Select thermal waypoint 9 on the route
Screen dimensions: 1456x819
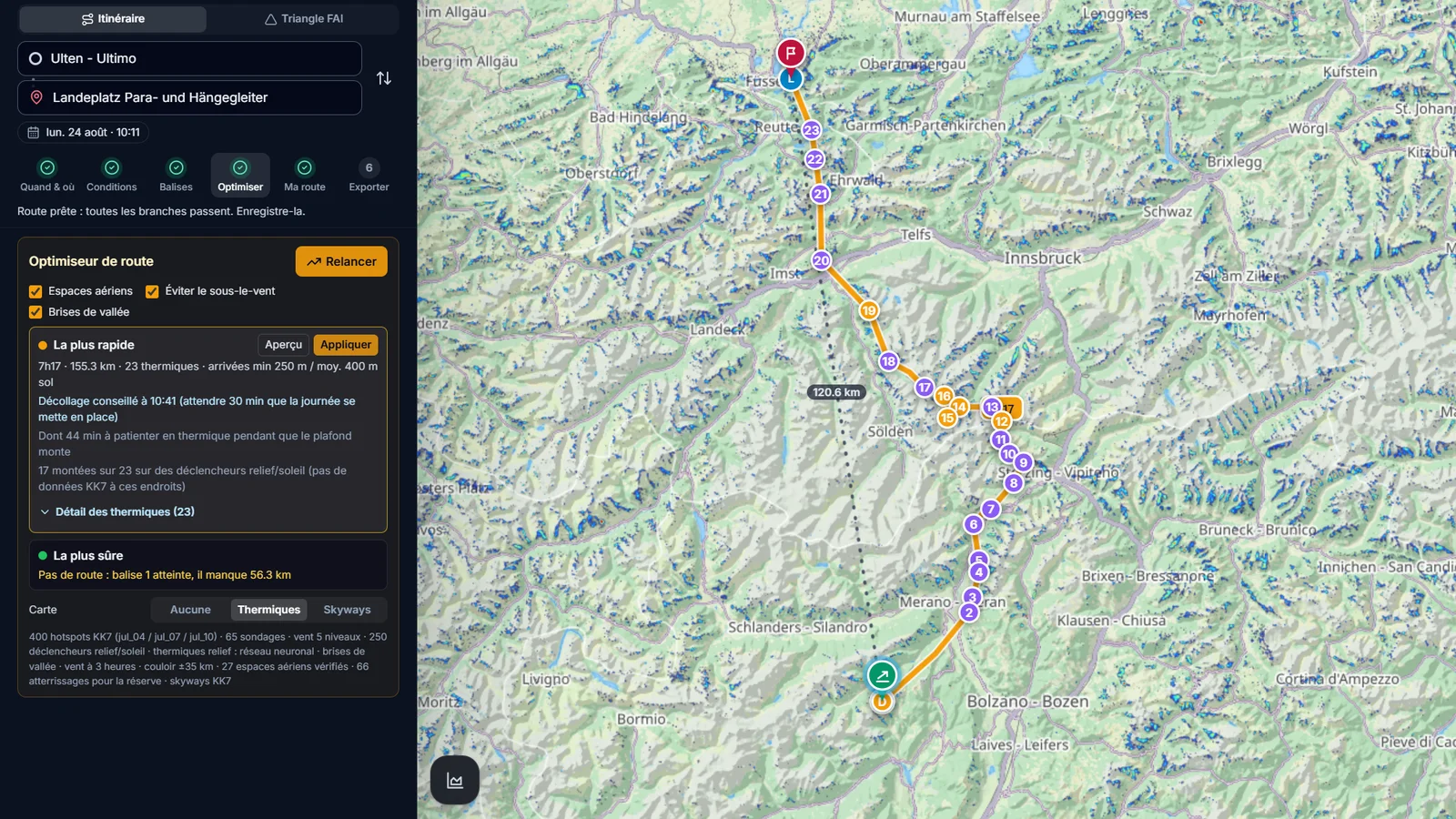click(x=1023, y=462)
